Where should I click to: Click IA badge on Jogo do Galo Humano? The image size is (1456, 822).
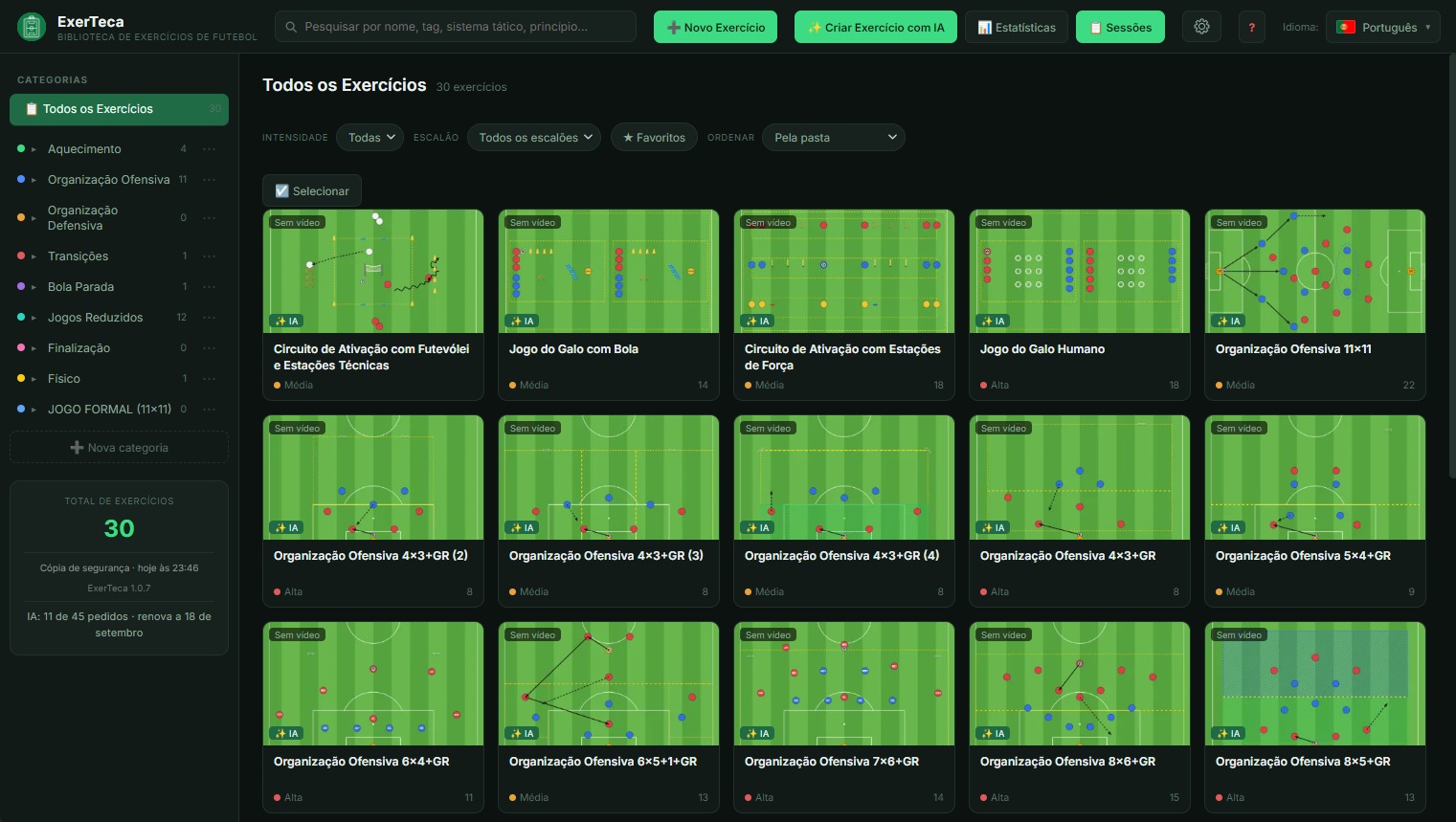click(993, 322)
